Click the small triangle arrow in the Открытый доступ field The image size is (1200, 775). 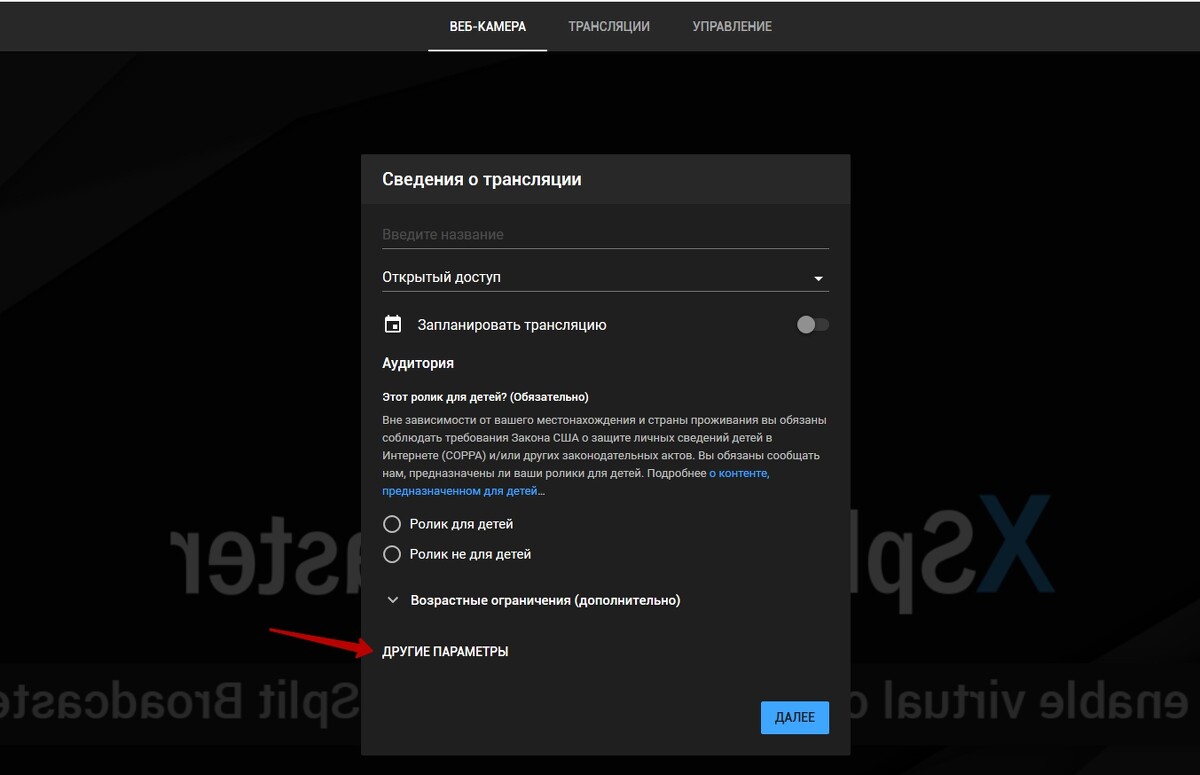(818, 278)
